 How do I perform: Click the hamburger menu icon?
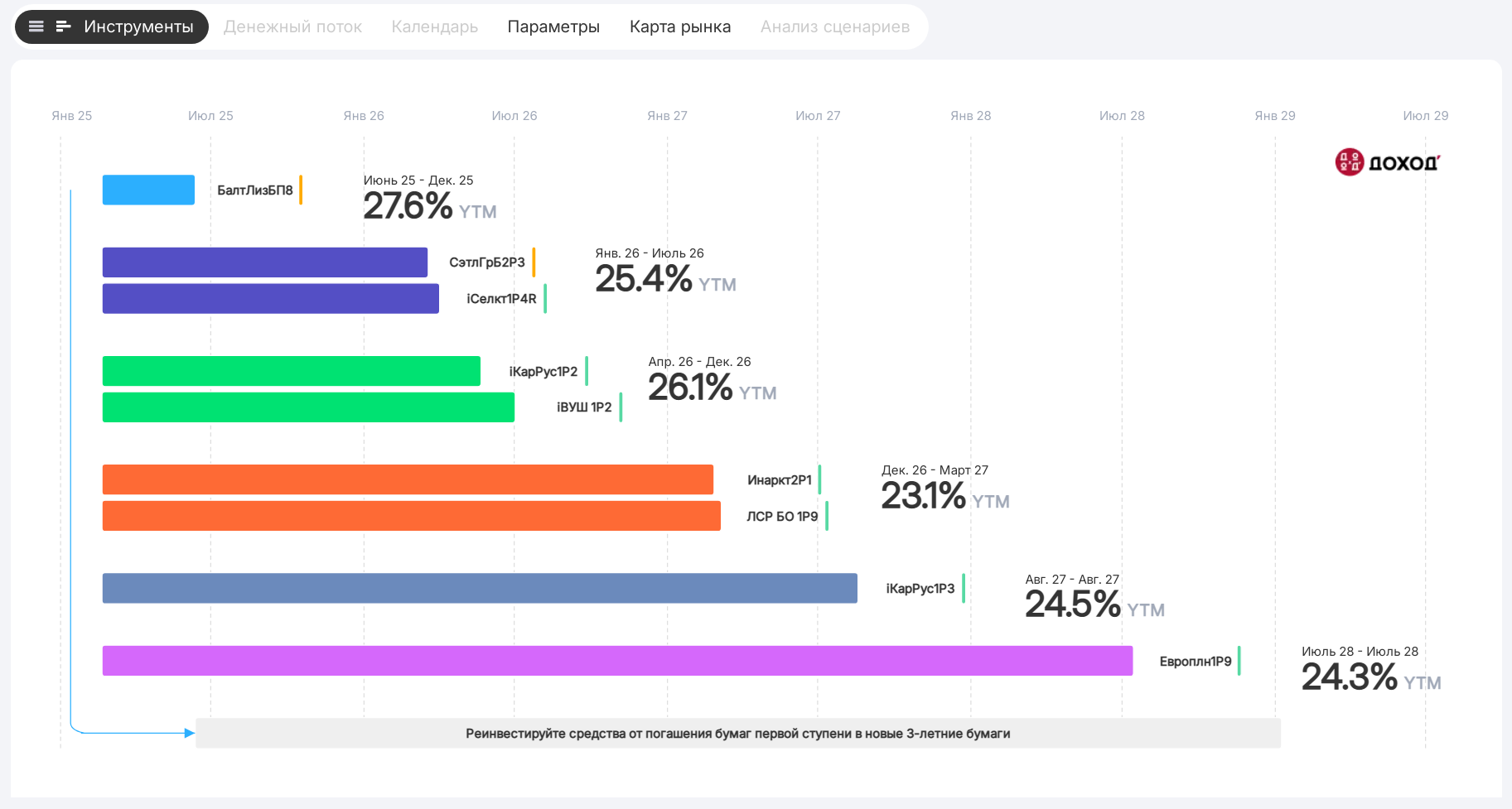tap(36, 26)
